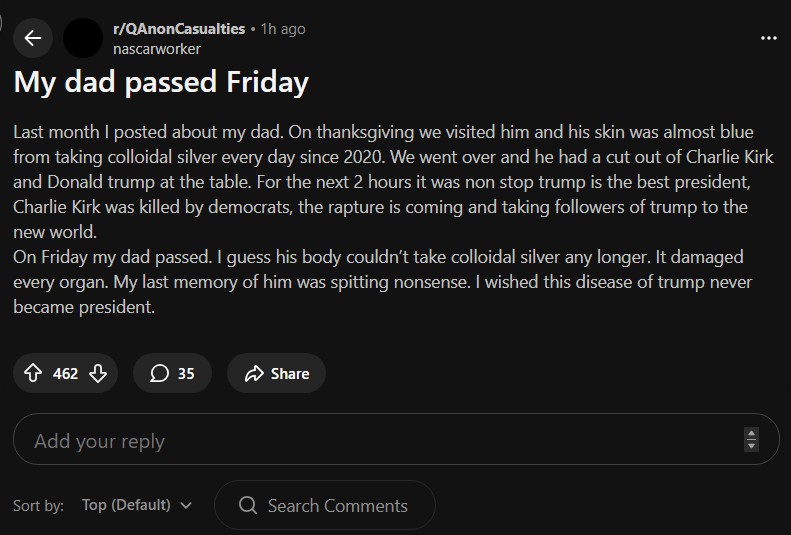Viewport: 791px width, 535px height.
Task: Click into the Search Comments text box
Action: point(338,505)
